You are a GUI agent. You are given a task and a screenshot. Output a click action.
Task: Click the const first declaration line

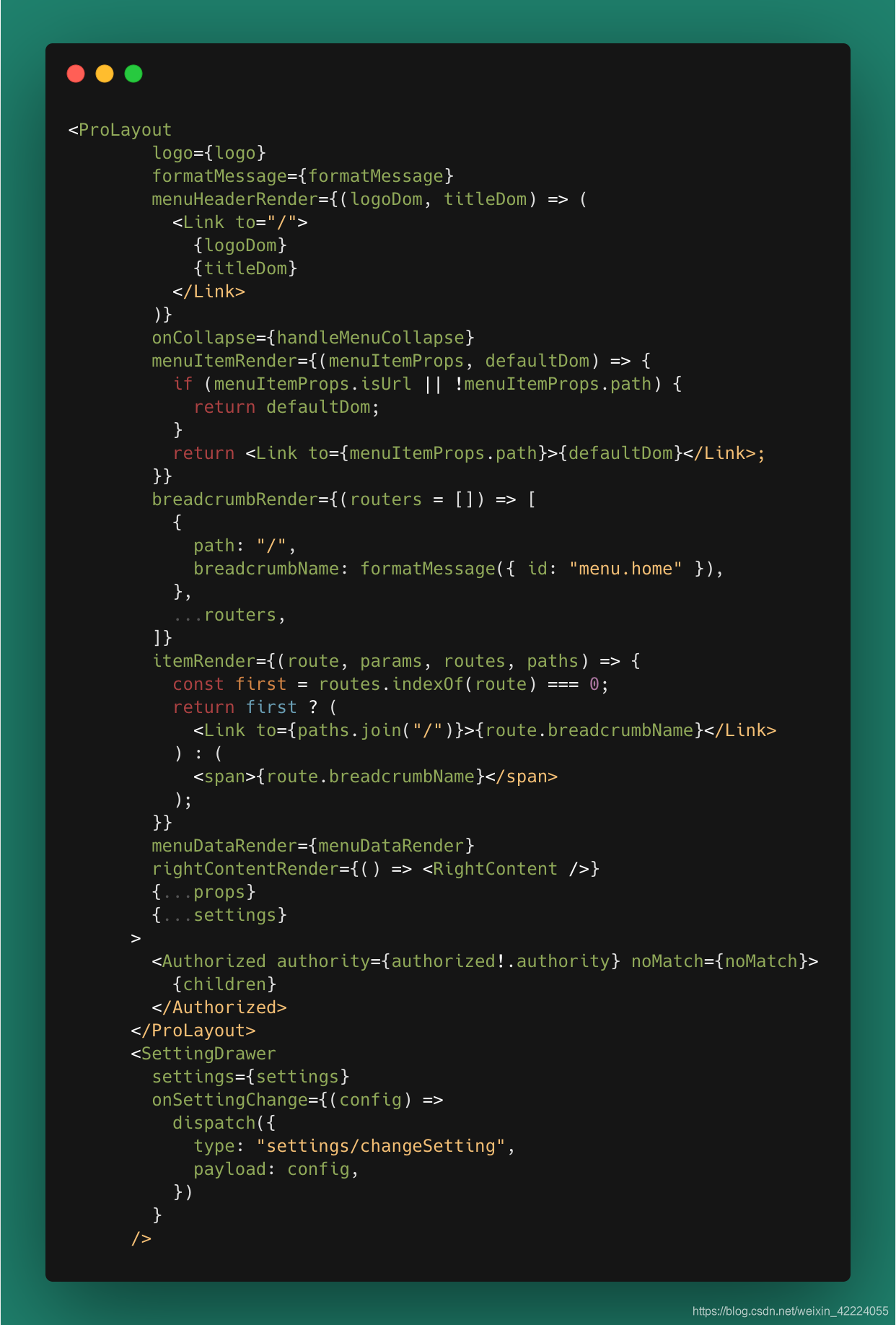pos(391,684)
